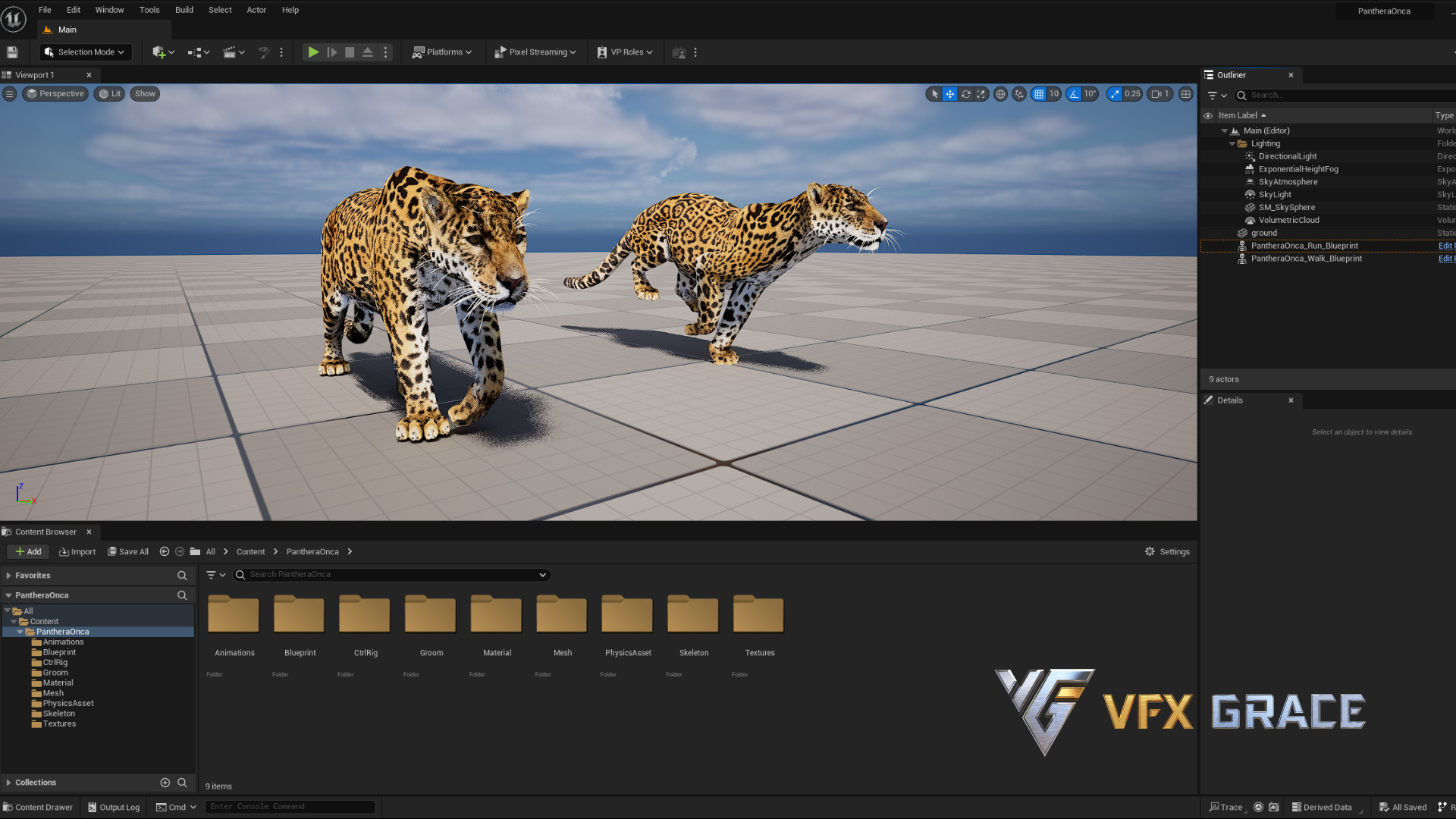Toggle grid snapping in viewport
Viewport: 1456px width, 819px height.
click(1039, 94)
